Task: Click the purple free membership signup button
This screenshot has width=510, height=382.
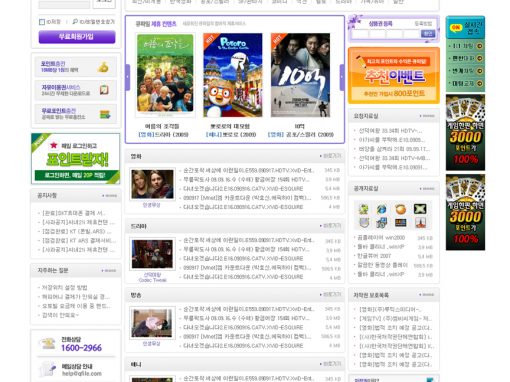Action: click(x=77, y=37)
